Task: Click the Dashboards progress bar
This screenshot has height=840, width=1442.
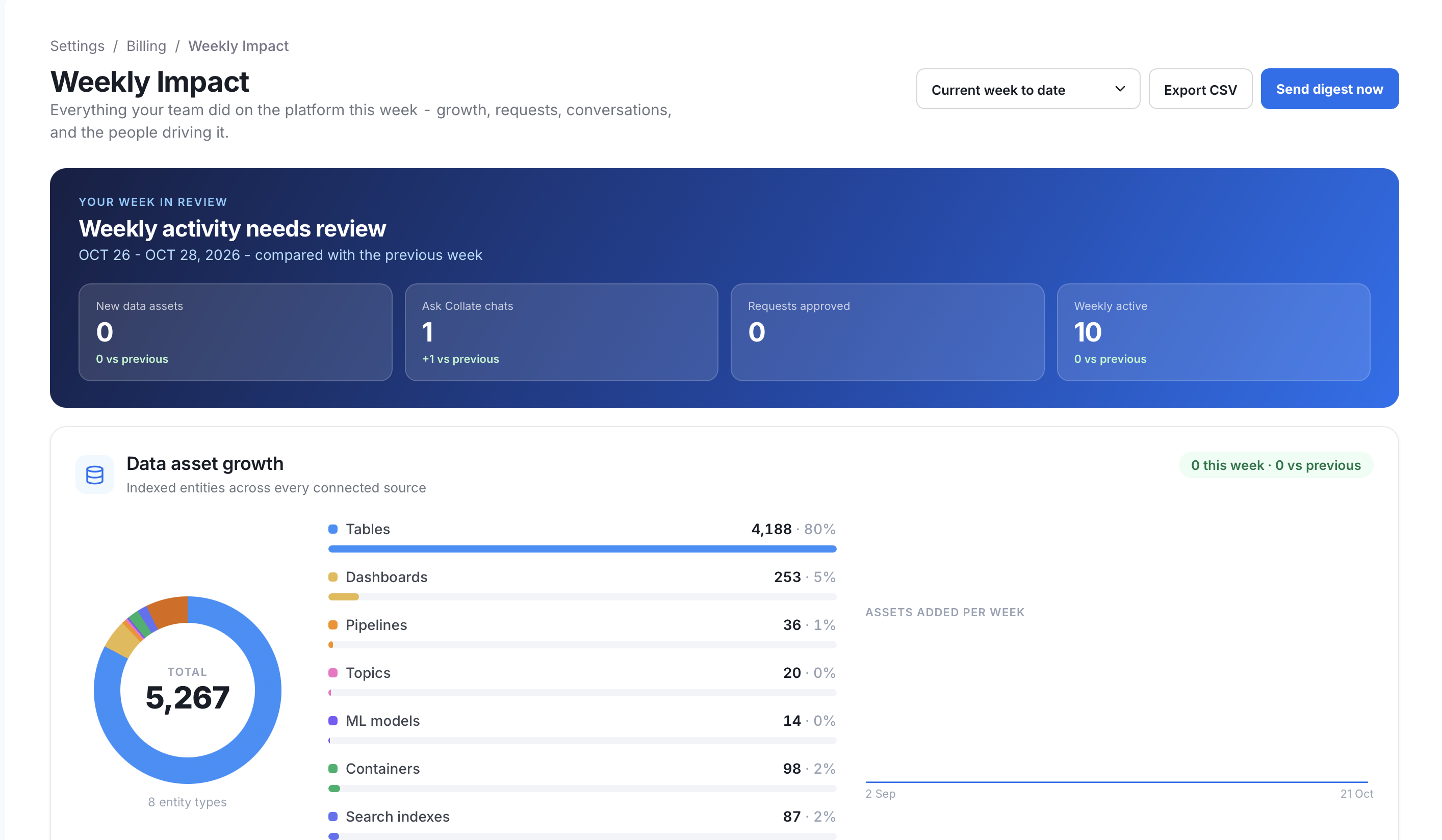Action: point(582,597)
